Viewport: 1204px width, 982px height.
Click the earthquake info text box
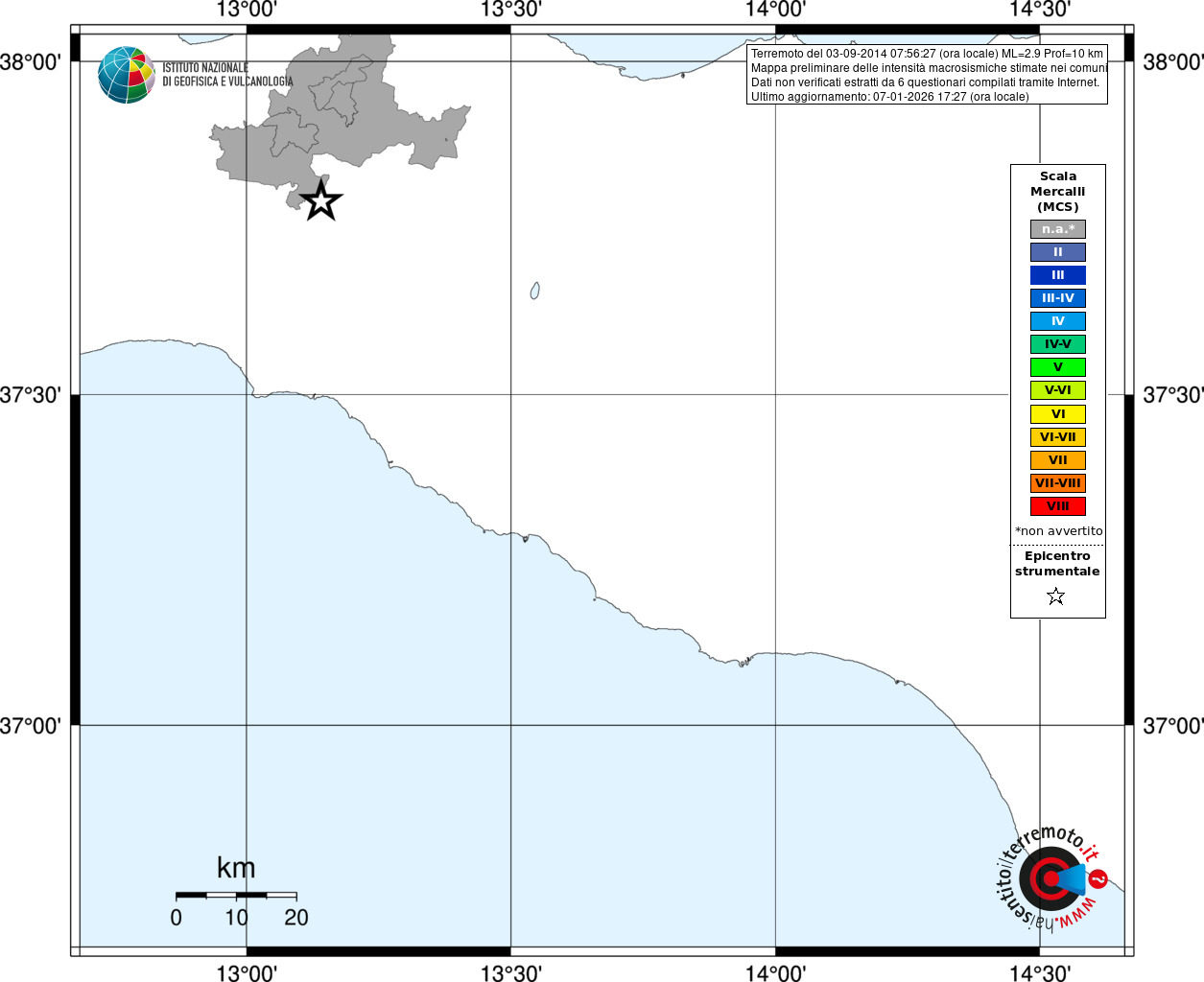click(927, 75)
